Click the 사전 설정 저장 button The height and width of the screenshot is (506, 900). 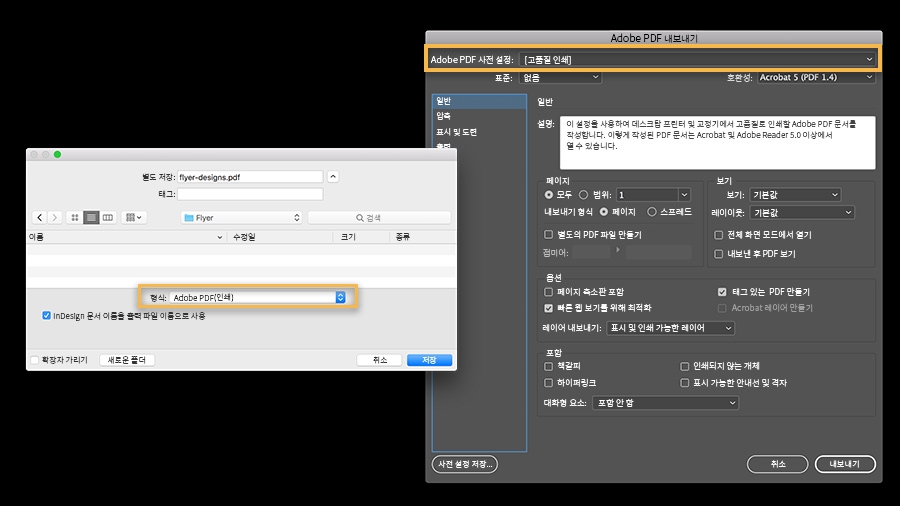click(x=465, y=464)
